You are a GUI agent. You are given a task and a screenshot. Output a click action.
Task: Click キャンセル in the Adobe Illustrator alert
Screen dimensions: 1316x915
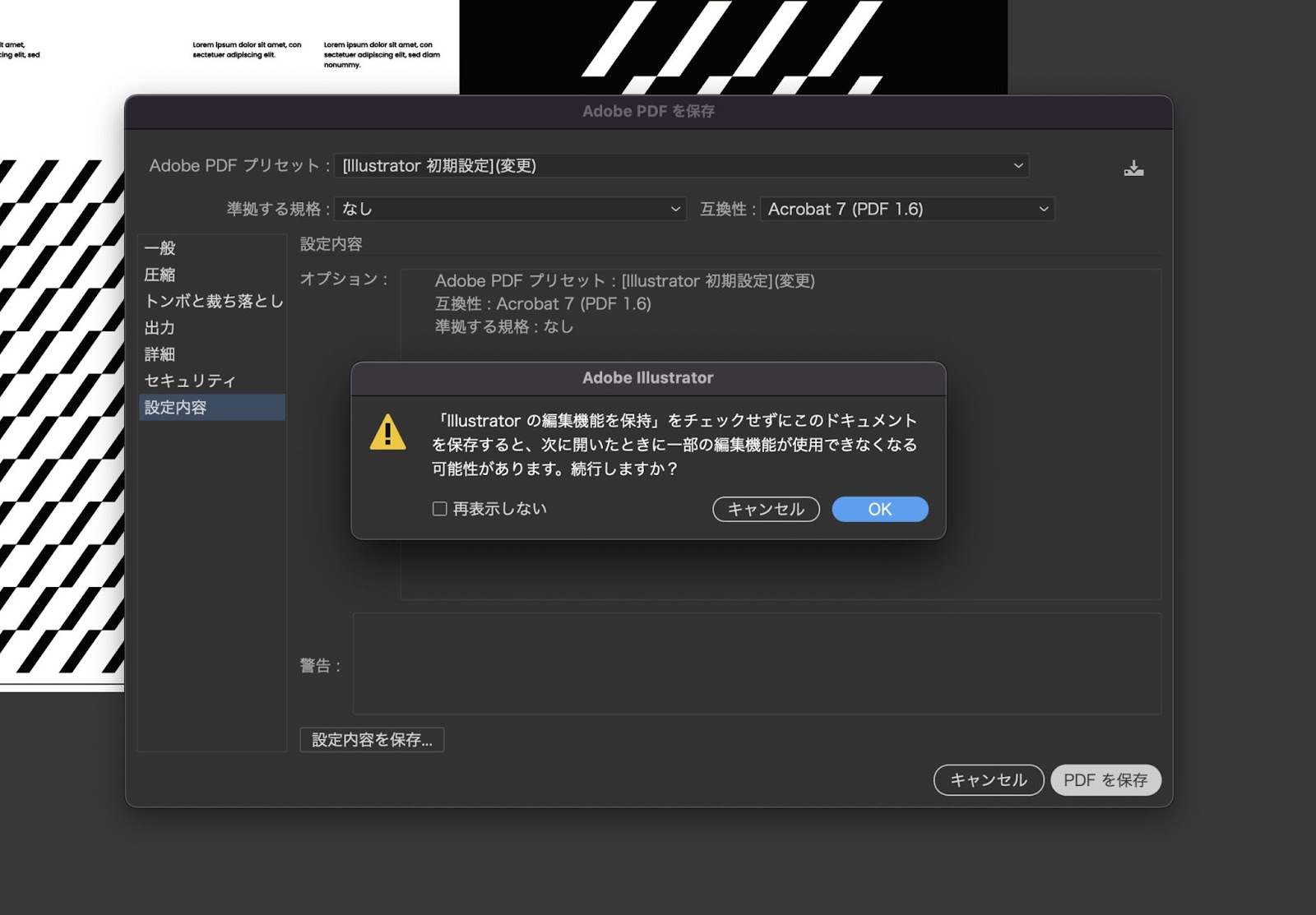click(766, 509)
